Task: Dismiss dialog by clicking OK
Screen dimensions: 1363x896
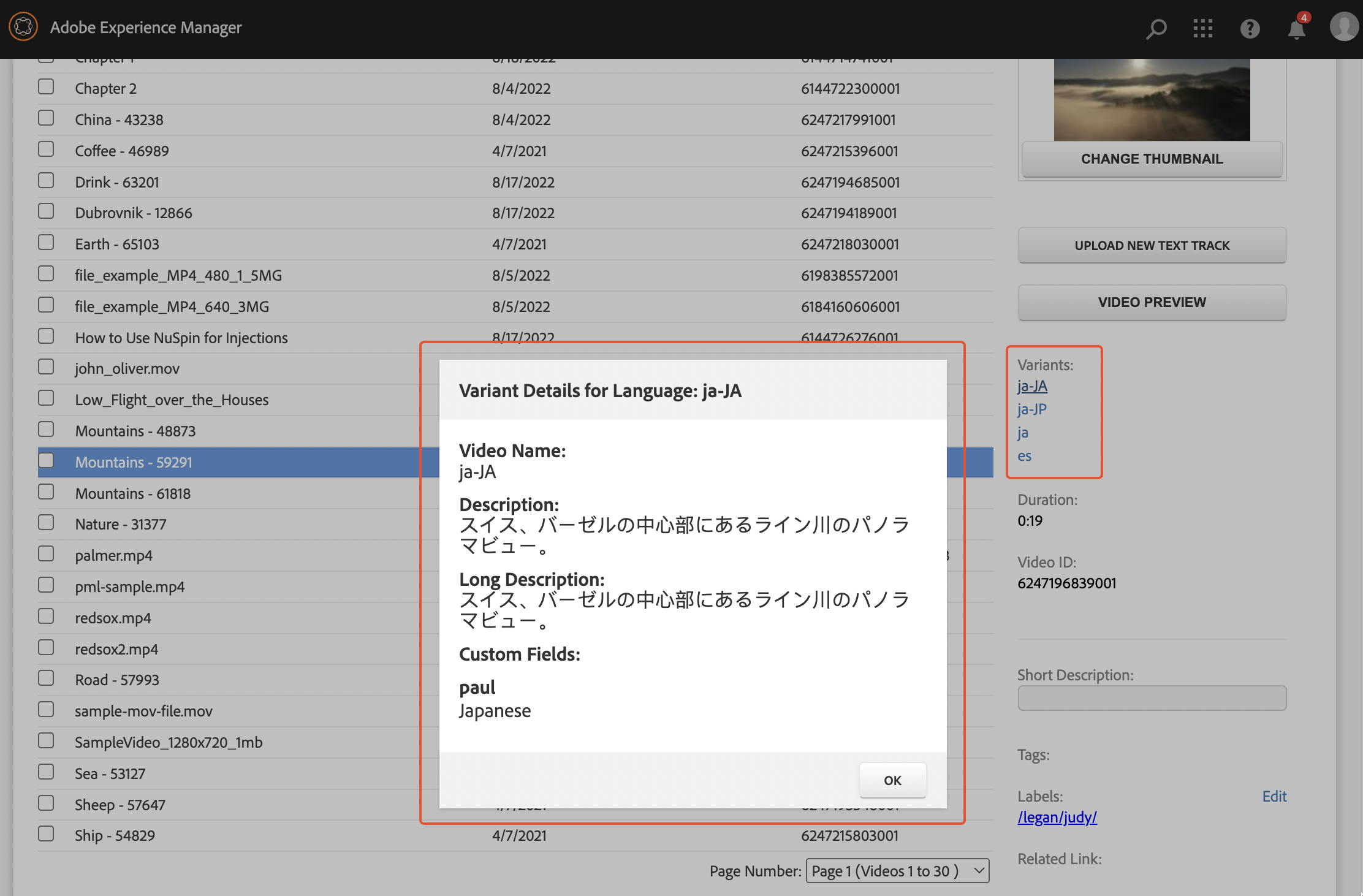Action: coord(891,780)
